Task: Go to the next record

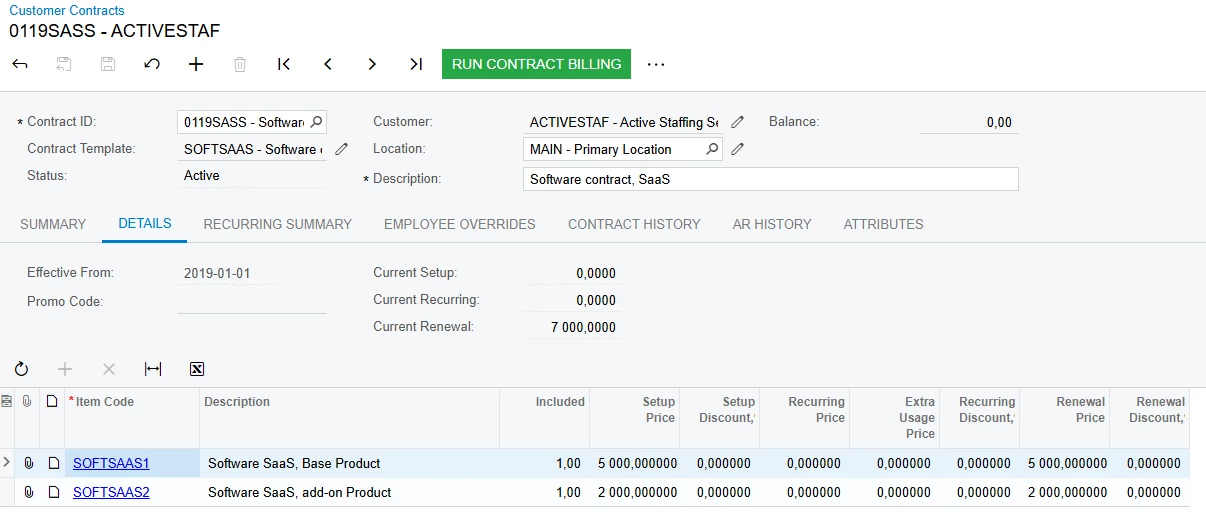Action: pyautogui.click(x=372, y=64)
